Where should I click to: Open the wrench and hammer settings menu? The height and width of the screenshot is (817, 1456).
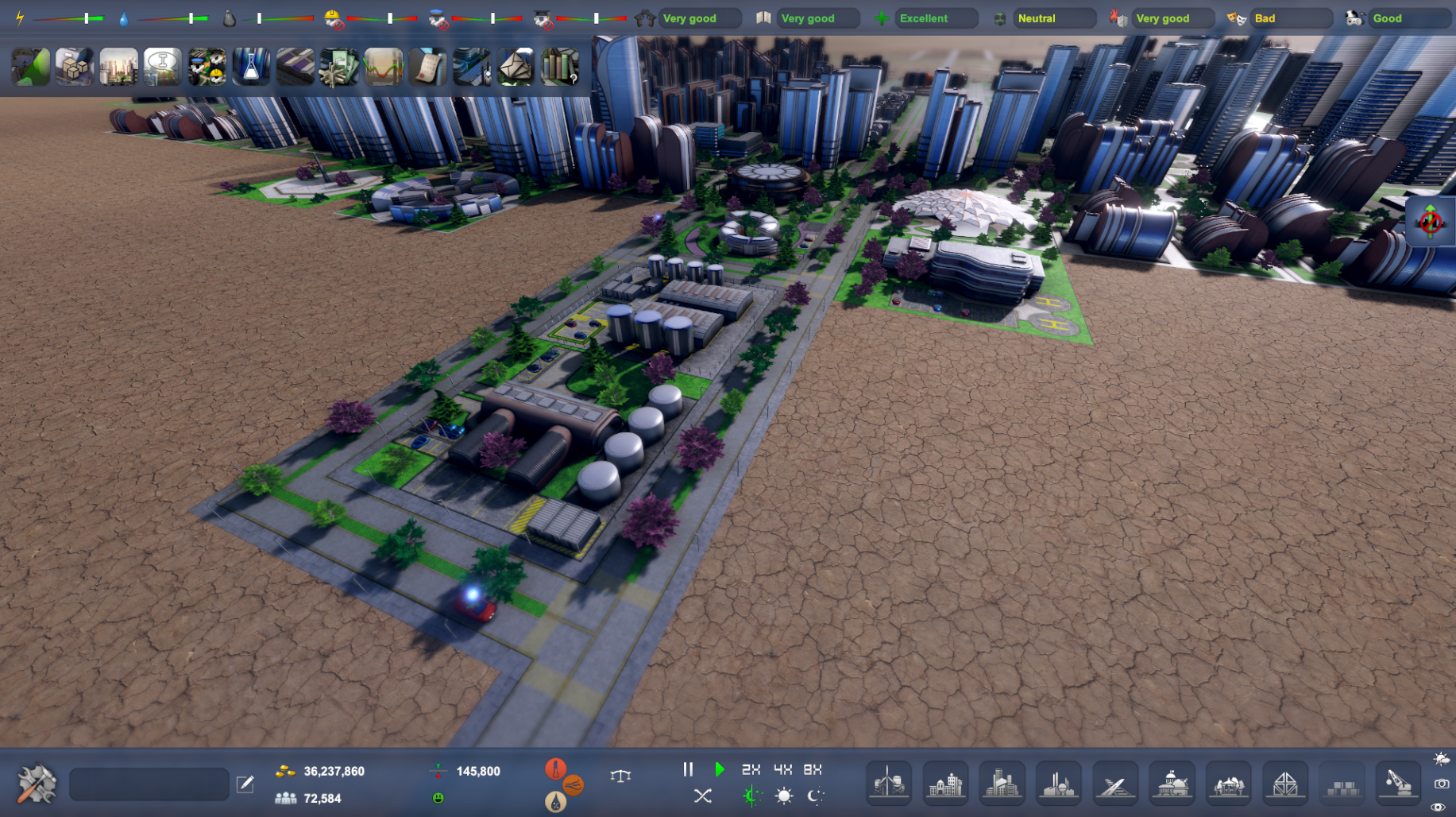[x=36, y=784]
